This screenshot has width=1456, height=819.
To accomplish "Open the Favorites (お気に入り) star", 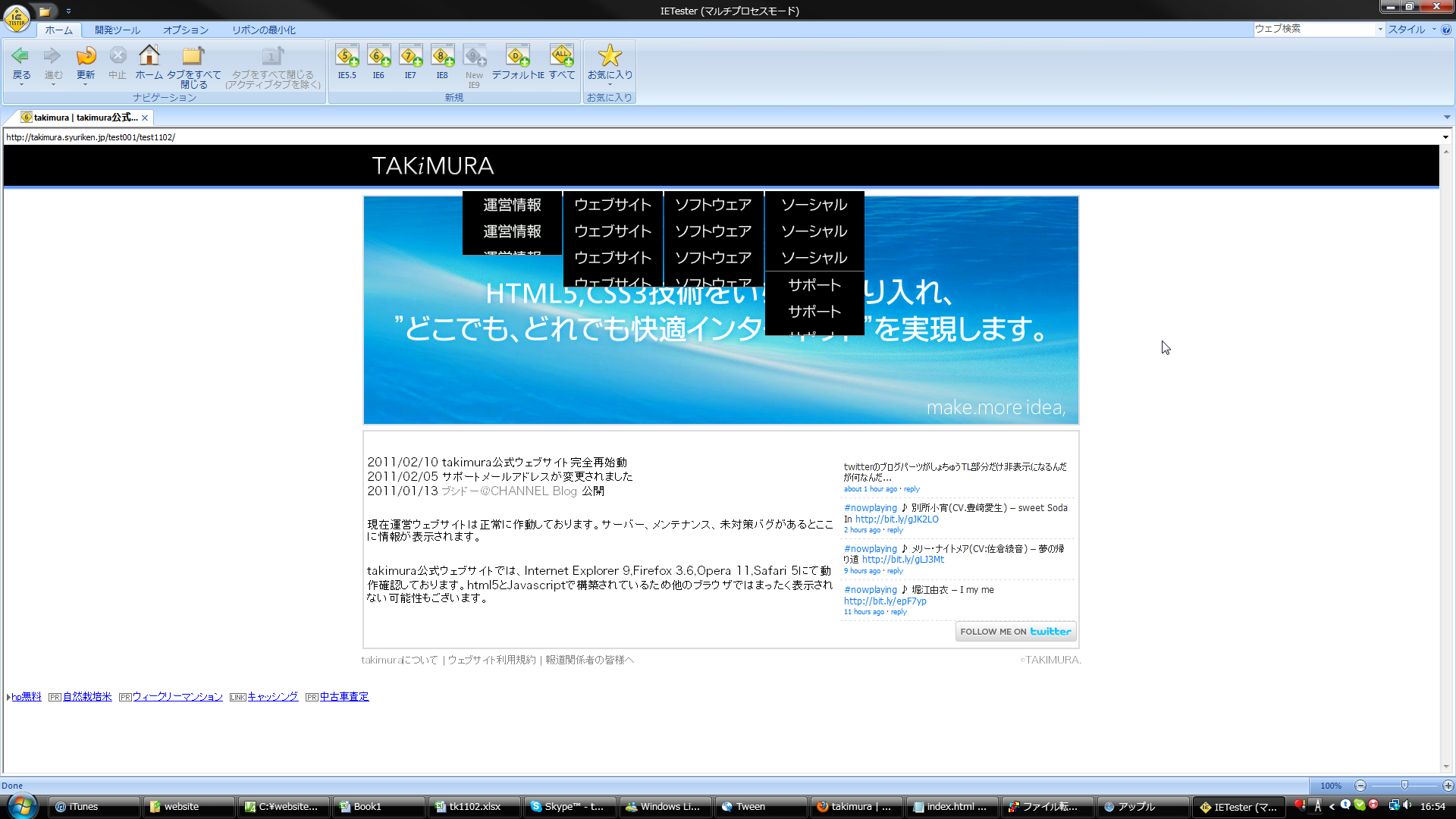I will pyautogui.click(x=610, y=55).
